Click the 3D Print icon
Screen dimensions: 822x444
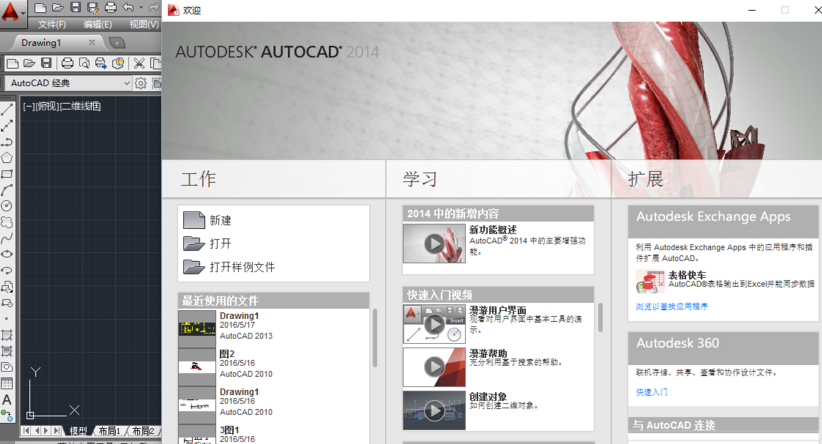(118, 63)
